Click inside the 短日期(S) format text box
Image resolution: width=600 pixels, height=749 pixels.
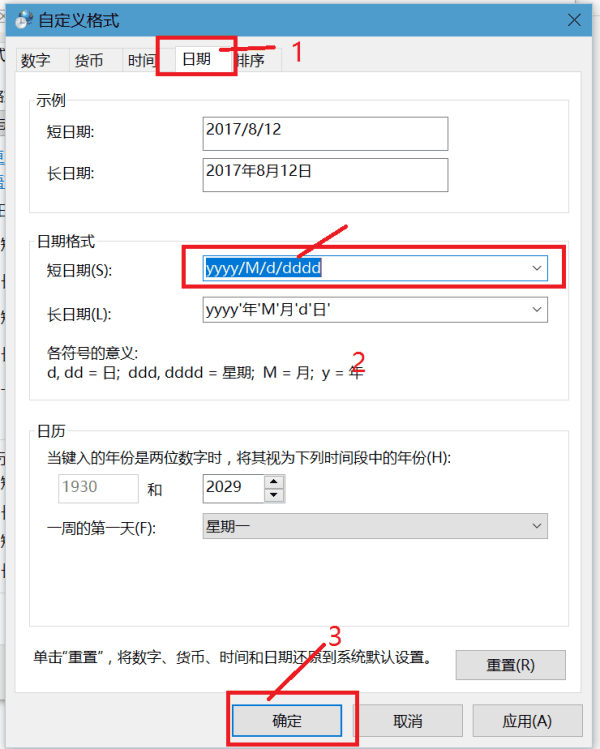pos(360,268)
